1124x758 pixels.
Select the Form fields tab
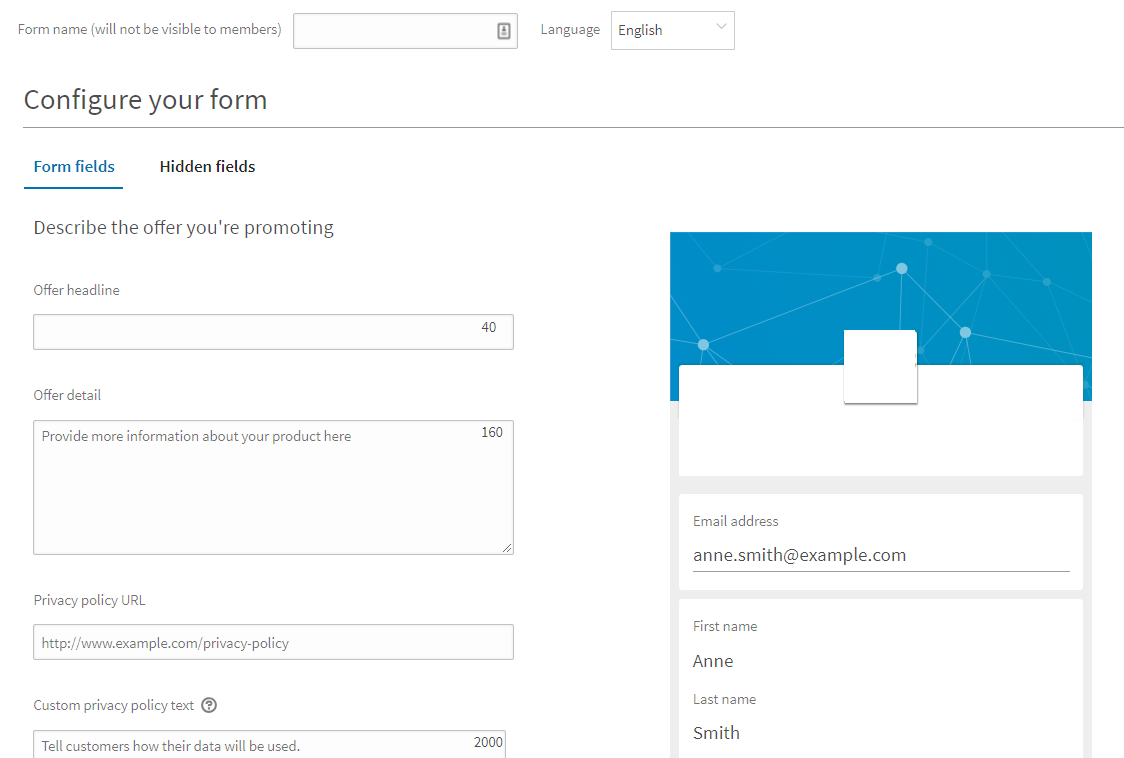74,167
